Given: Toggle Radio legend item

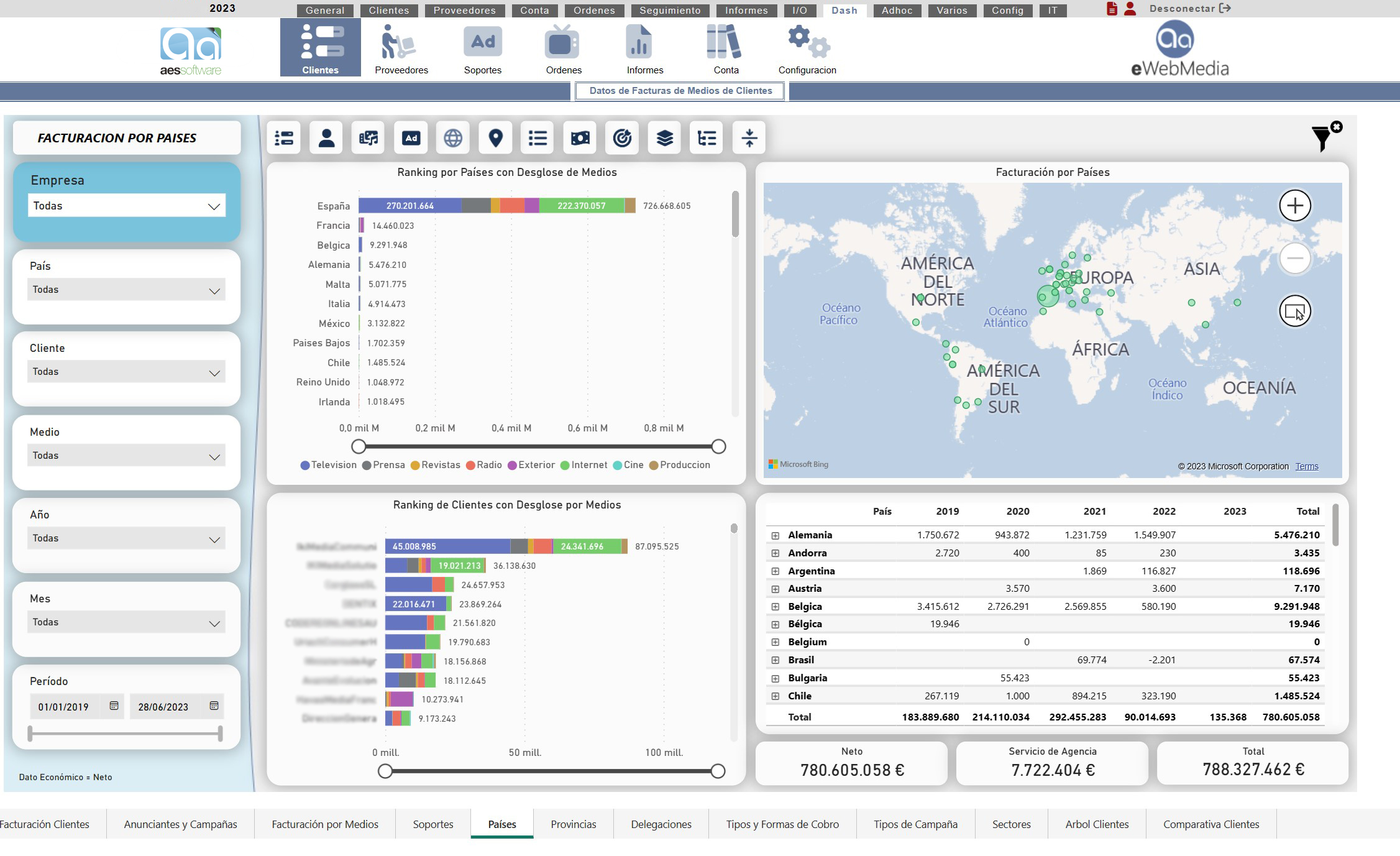Looking at the screenshot, I should [x=483, y=465].
